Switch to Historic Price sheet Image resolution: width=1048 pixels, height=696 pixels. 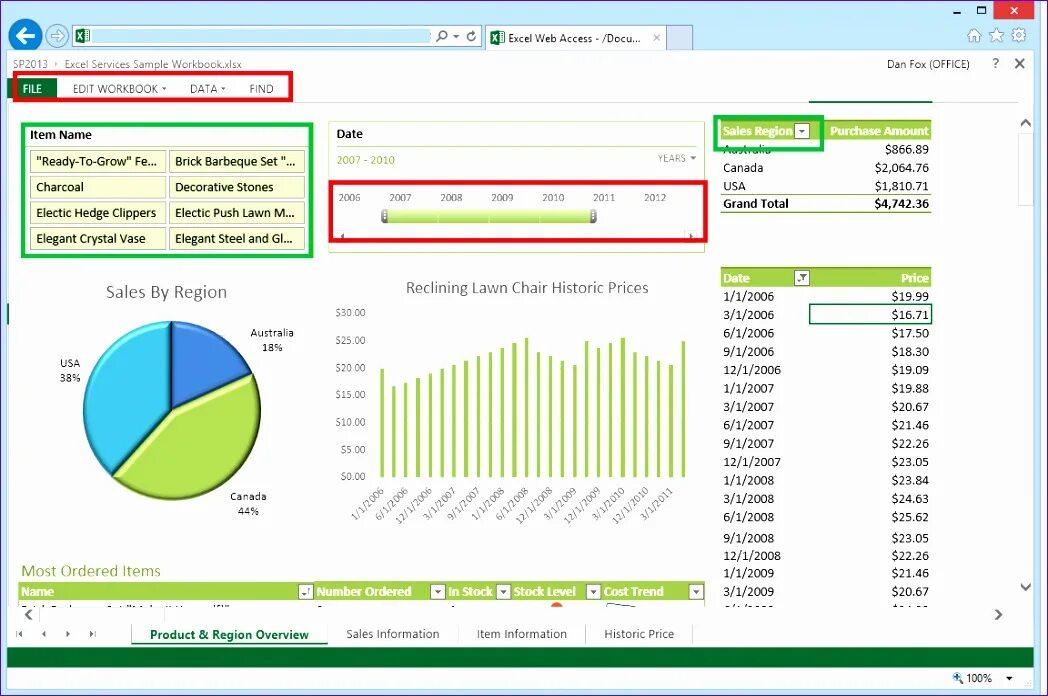coord(639,634)
